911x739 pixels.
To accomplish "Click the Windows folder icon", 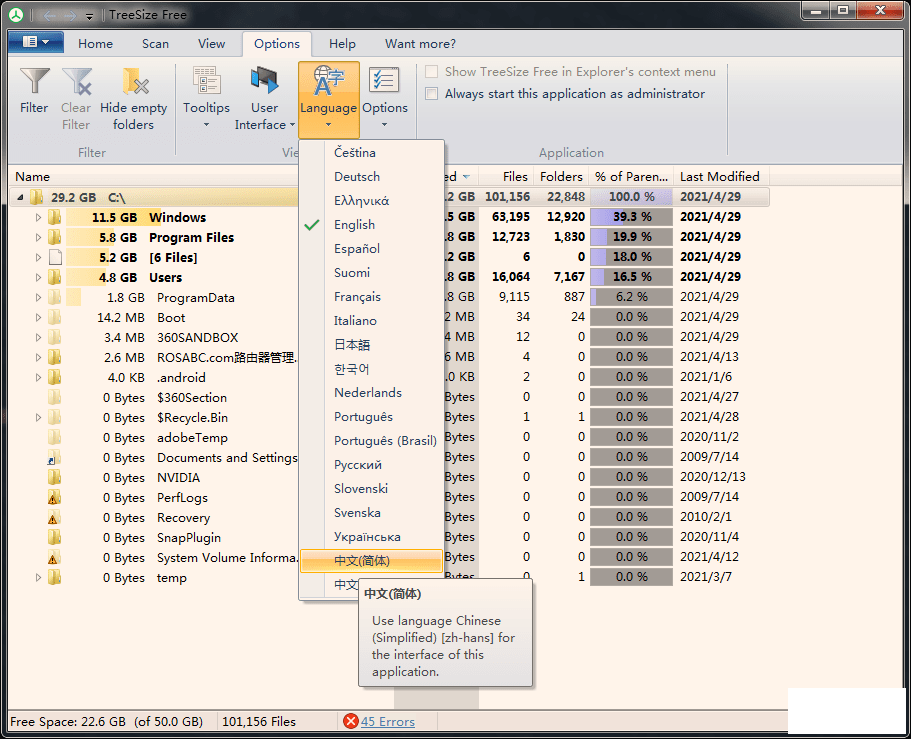I will 53,217.
